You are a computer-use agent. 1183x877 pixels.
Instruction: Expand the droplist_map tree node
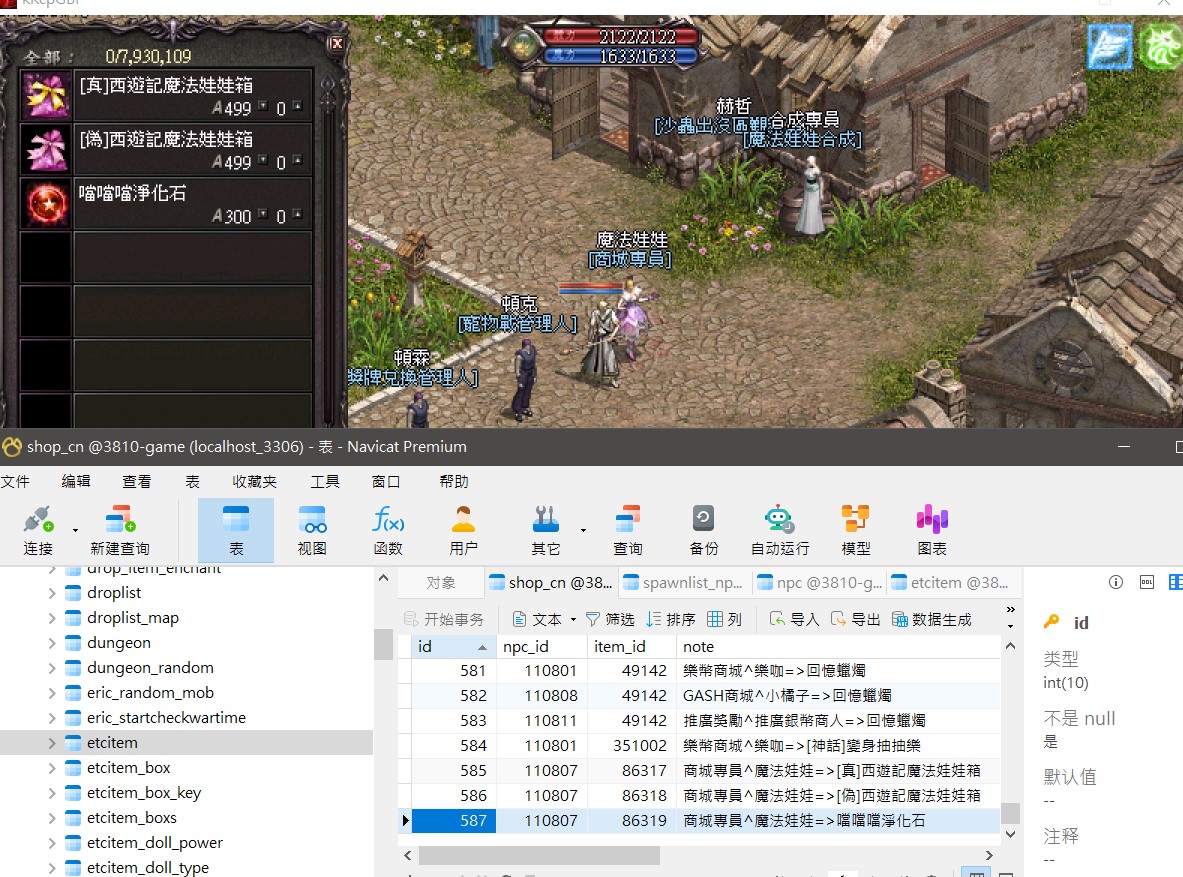51,618
